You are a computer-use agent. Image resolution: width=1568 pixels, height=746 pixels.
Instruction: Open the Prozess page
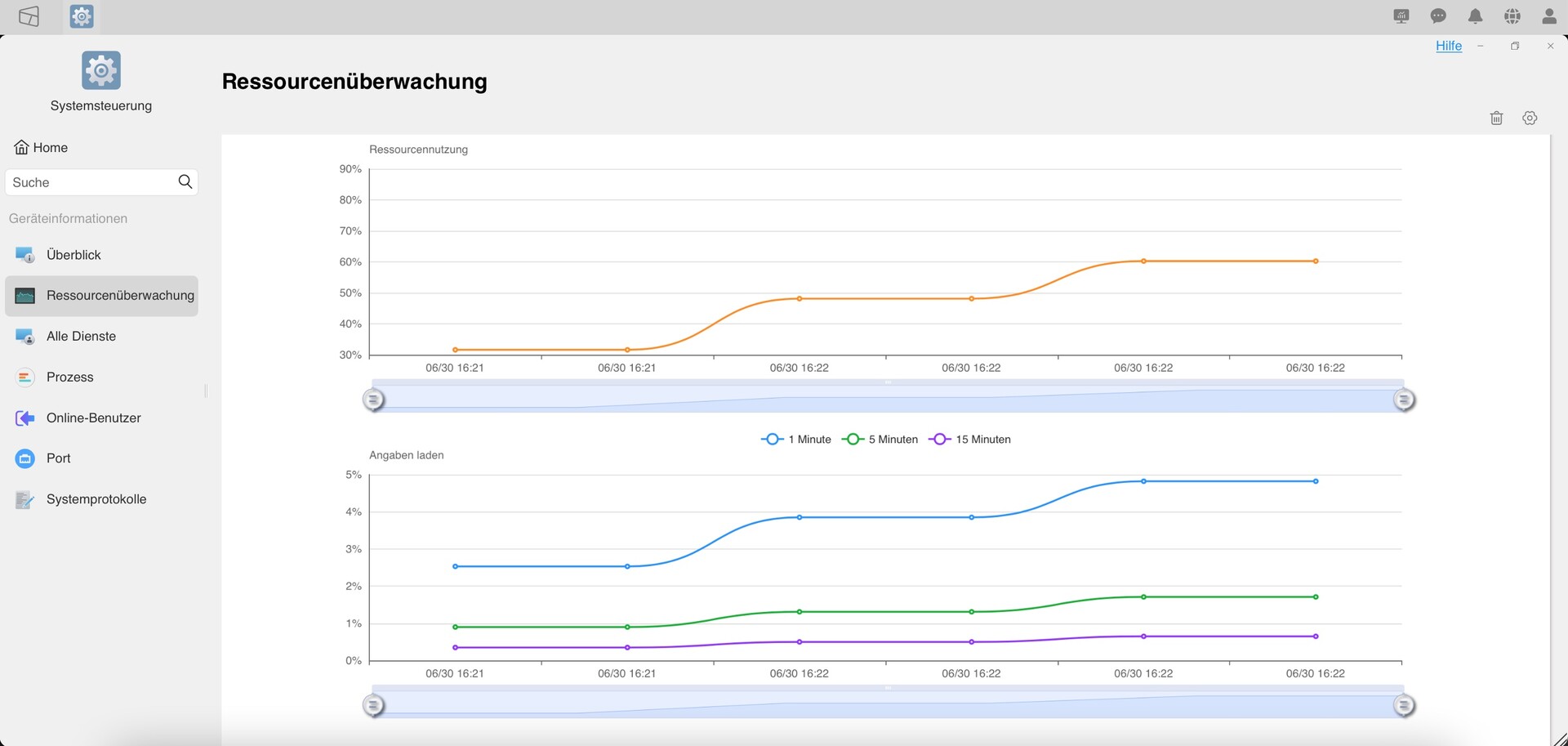(x=69, y=377)
